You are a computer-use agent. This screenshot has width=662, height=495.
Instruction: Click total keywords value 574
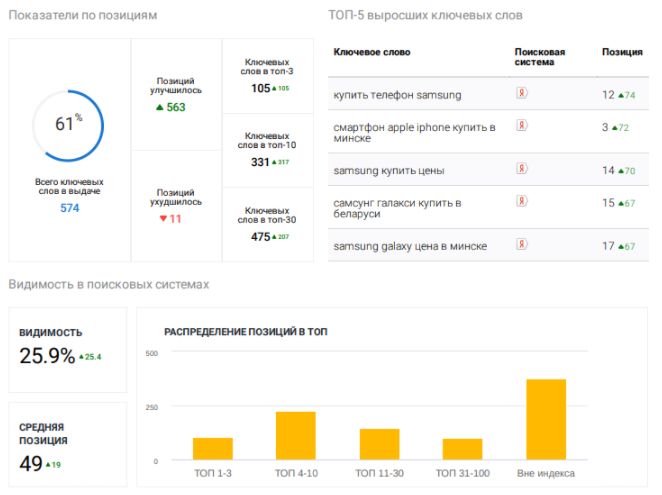click(x=70, y=208)
